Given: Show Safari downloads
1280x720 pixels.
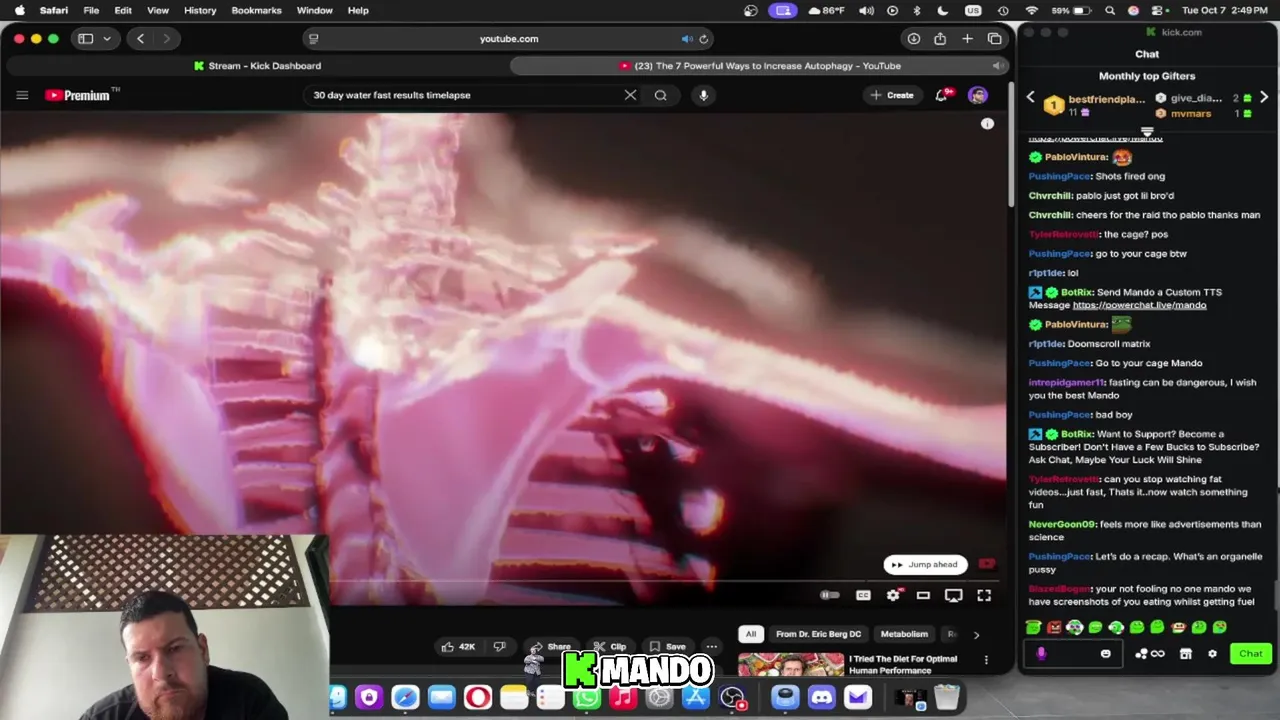Looking at the screenshot, I should coord(913,39).
